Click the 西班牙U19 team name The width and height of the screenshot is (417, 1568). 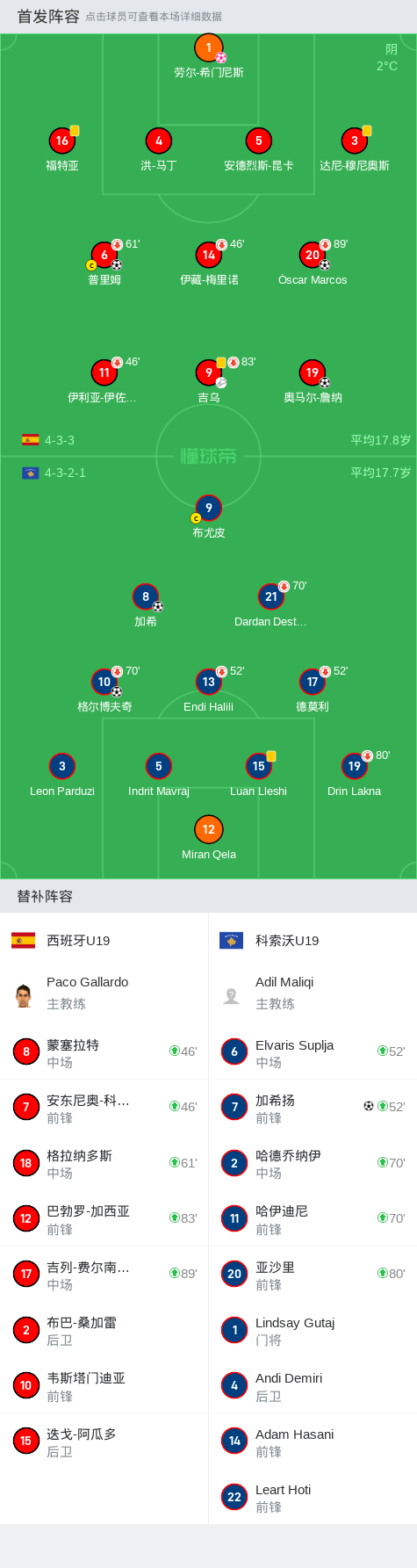78,941
